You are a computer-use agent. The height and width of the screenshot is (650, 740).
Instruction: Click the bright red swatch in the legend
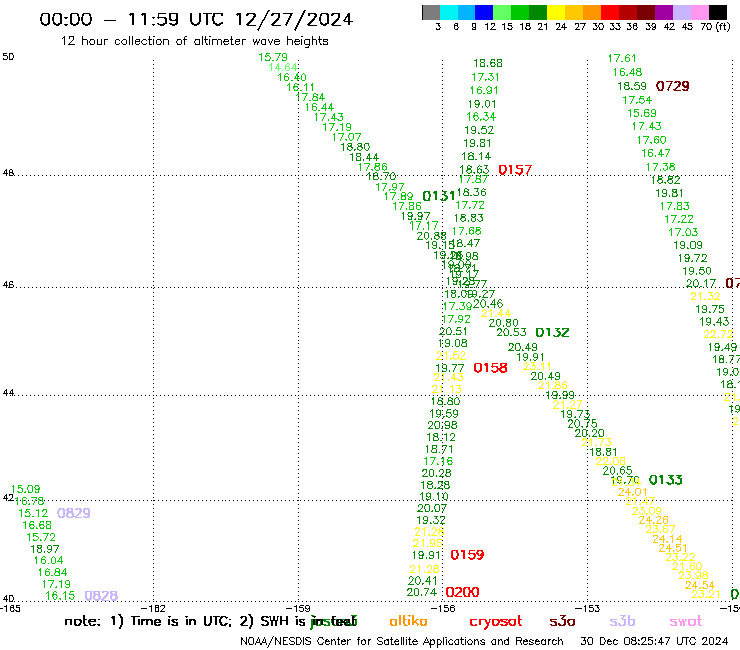(610, 12)
